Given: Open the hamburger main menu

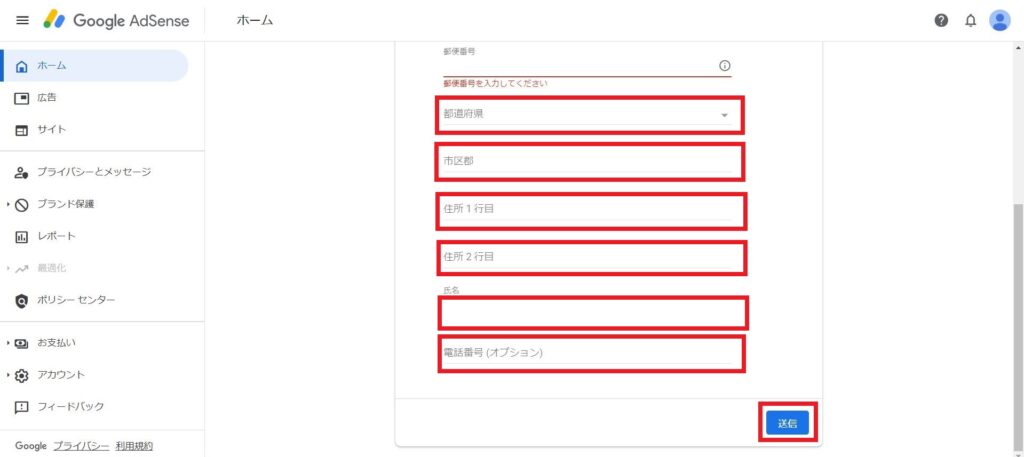Looking at the screenshot, I should pos(22,20).
